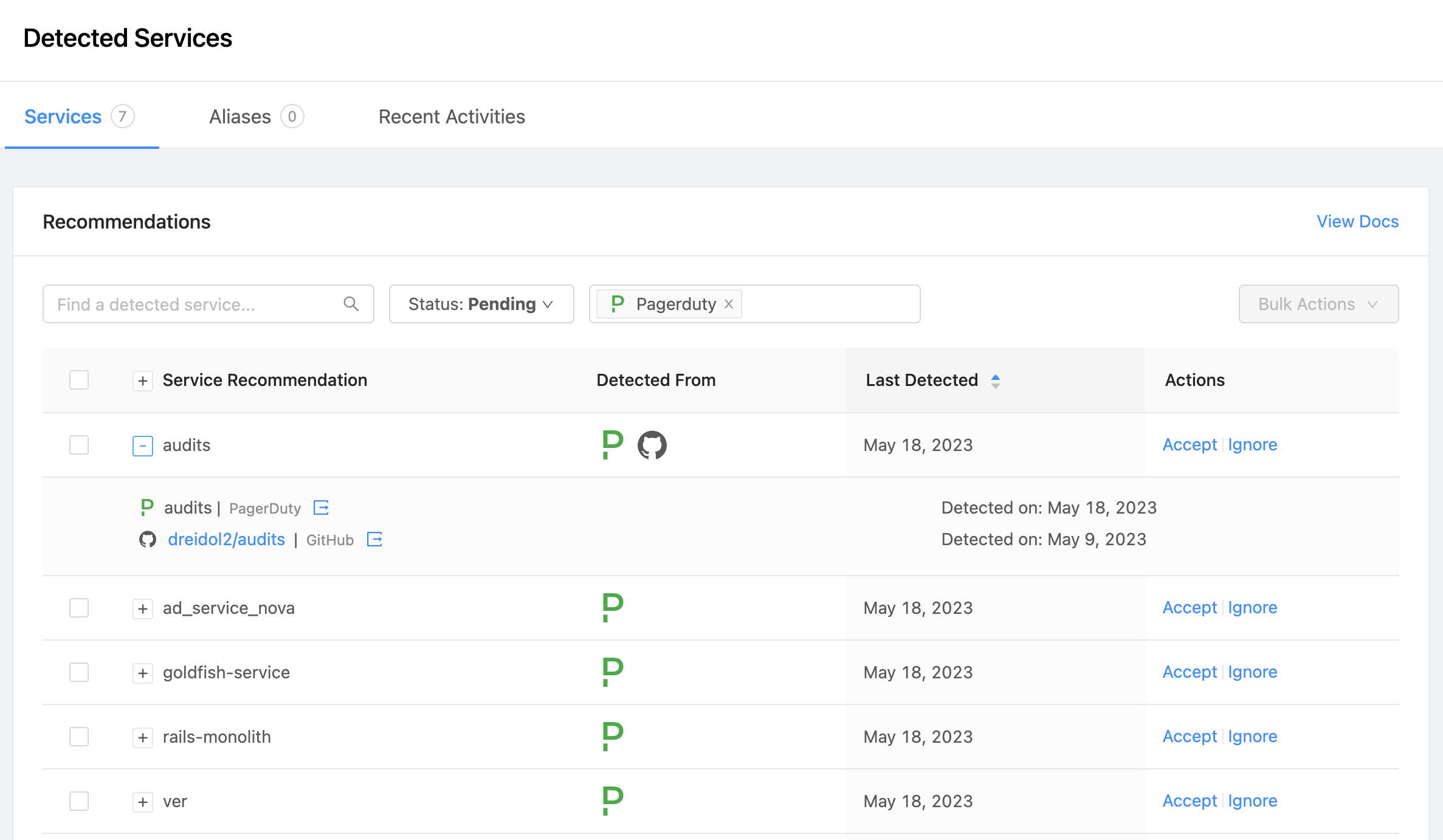Tick the ad_service_nova checkbox

[79, 608]
